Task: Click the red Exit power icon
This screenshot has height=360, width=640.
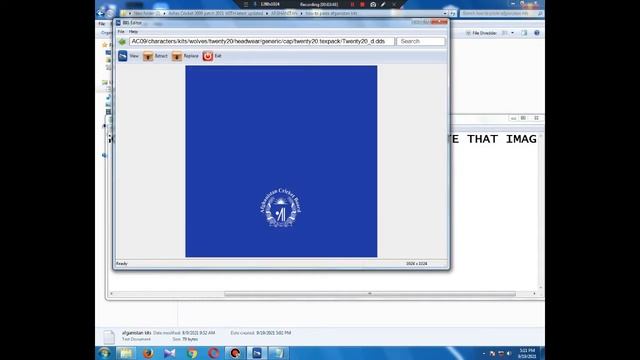Action: tap(208, 56)
